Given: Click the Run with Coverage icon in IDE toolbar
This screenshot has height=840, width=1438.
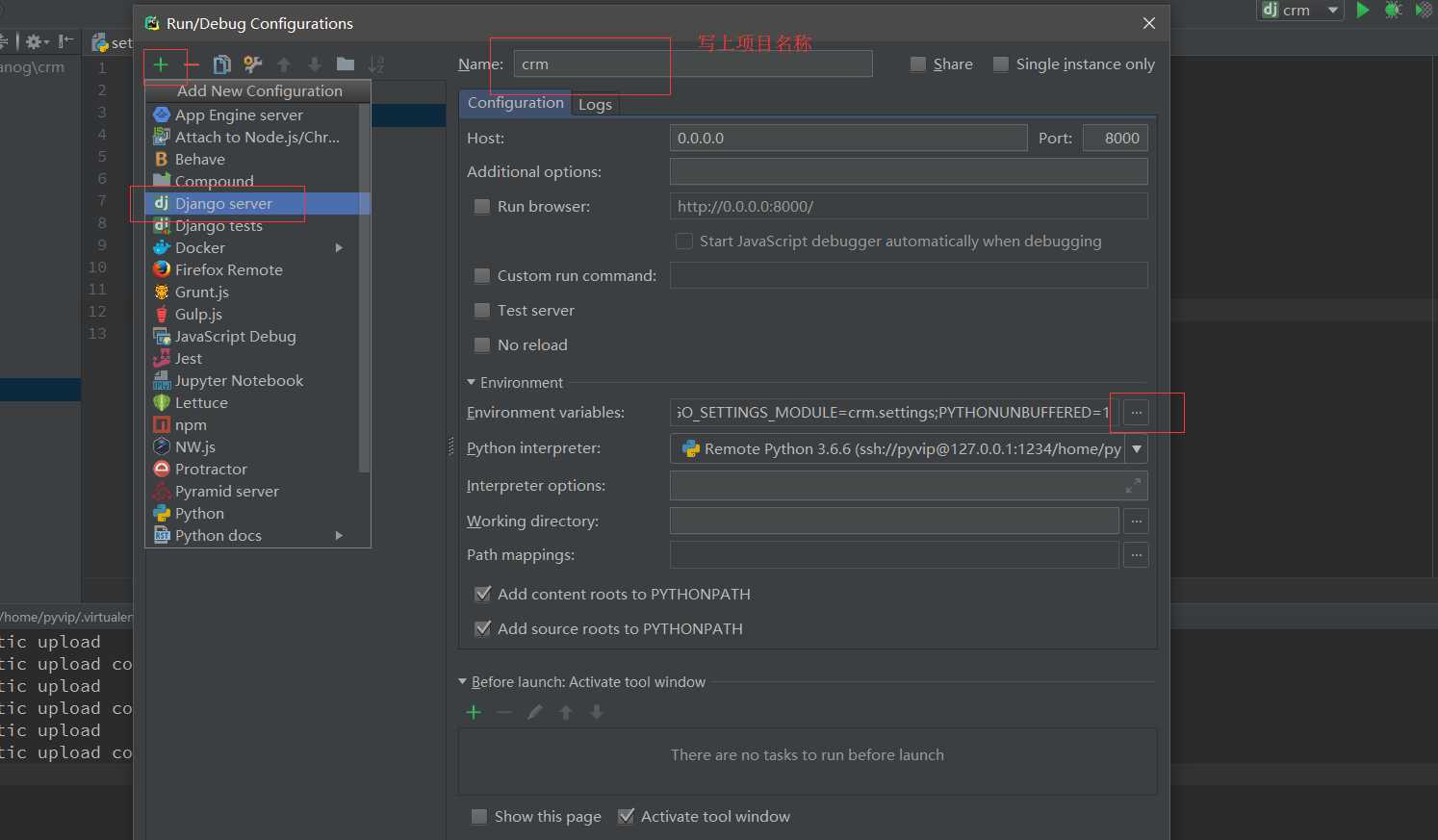Looking at the screenshot, I should tap(1424, 10).
